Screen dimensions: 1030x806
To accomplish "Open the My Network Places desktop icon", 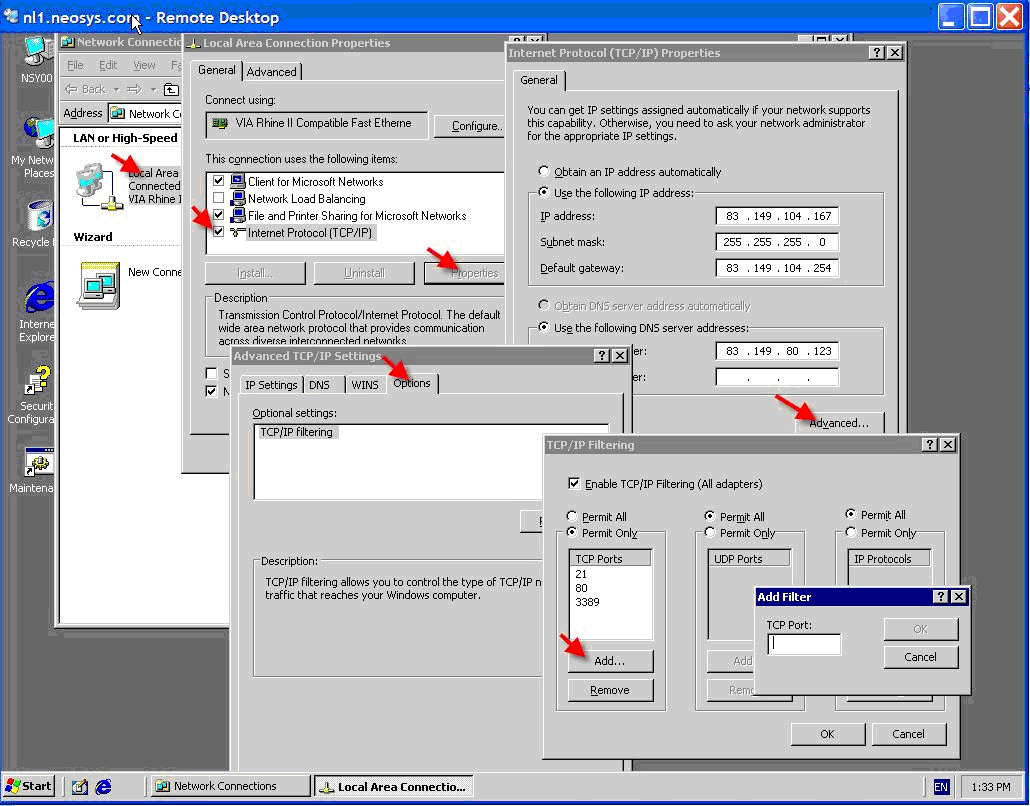I will (38, 135).
